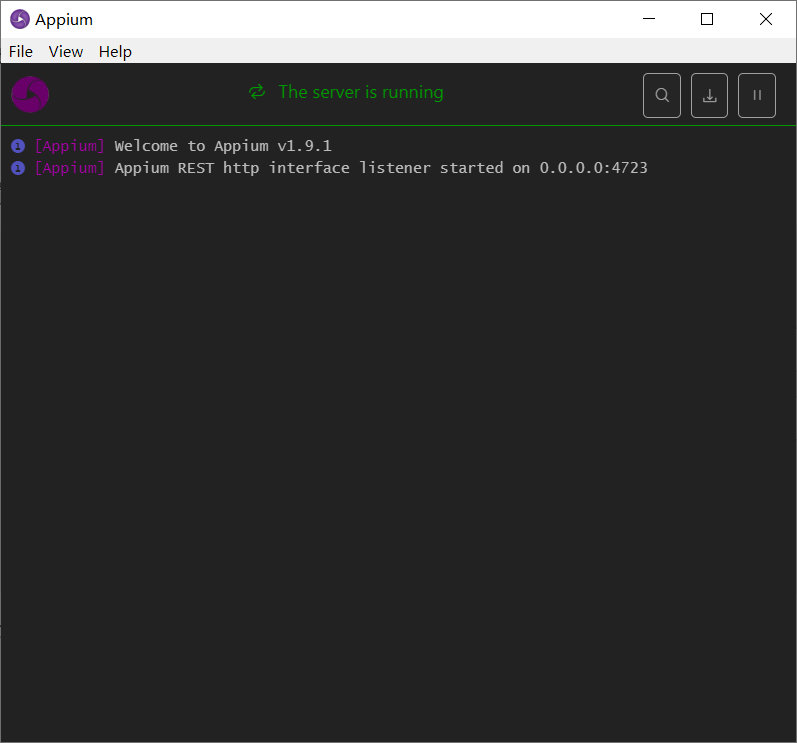Click the green refresh arrows status icon
Viewport: 797px width, 743px height.
(257, 92)
